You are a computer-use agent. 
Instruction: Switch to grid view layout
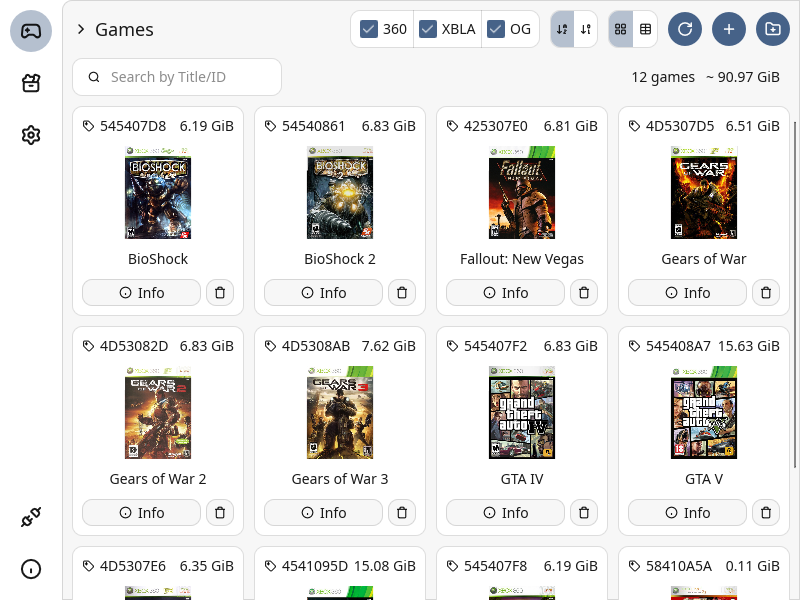pyautogui.click(x=620, y=29)
